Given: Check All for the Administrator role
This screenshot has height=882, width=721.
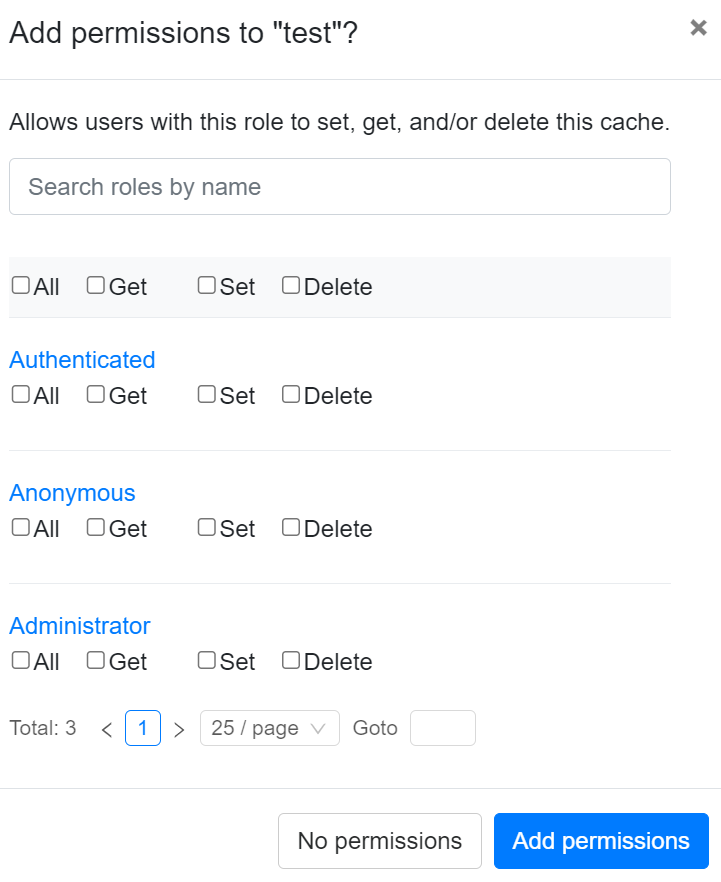Looking at the screenshot, I should tap(21, 661).
